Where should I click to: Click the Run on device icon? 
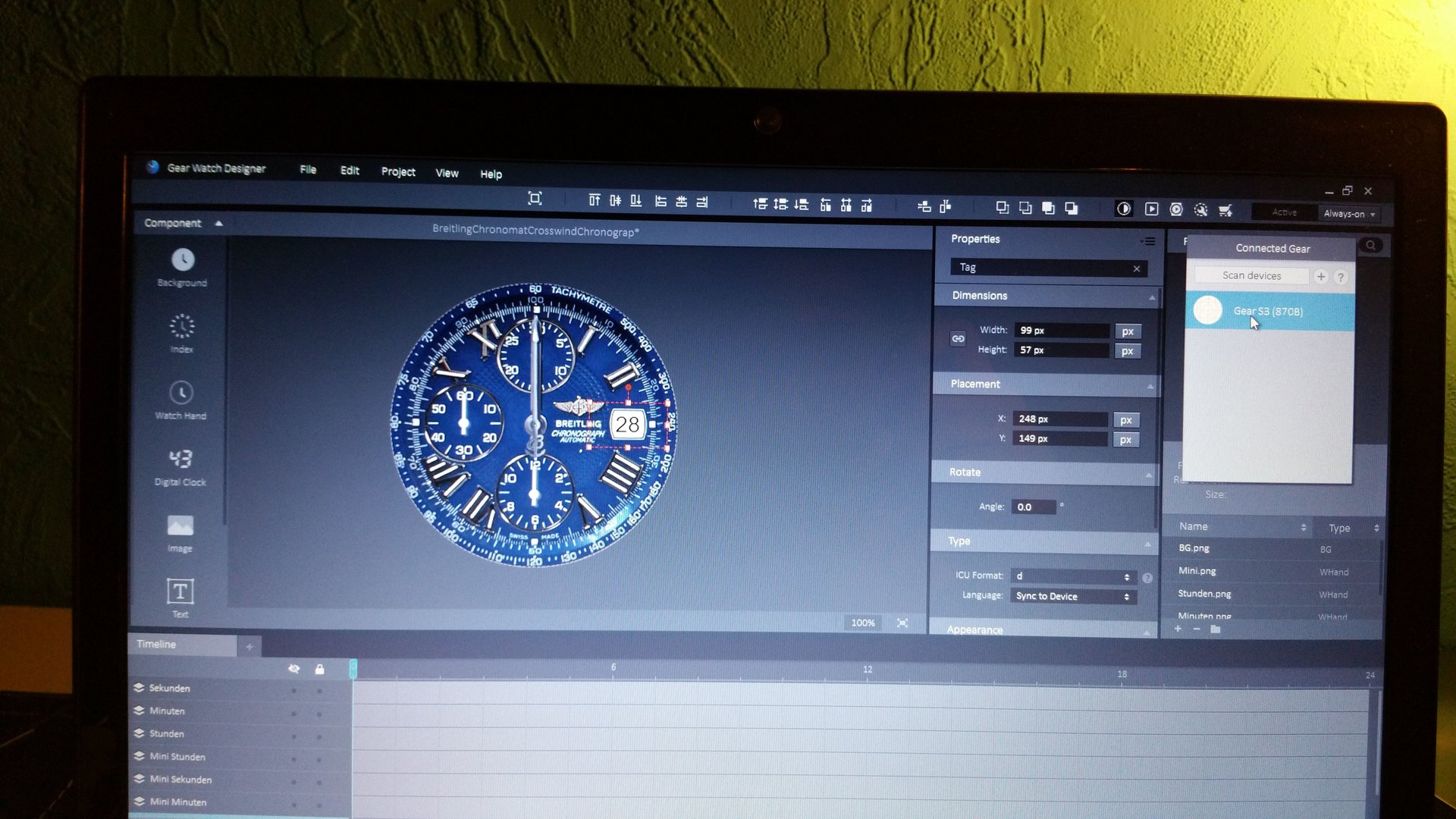[1176, 209]
